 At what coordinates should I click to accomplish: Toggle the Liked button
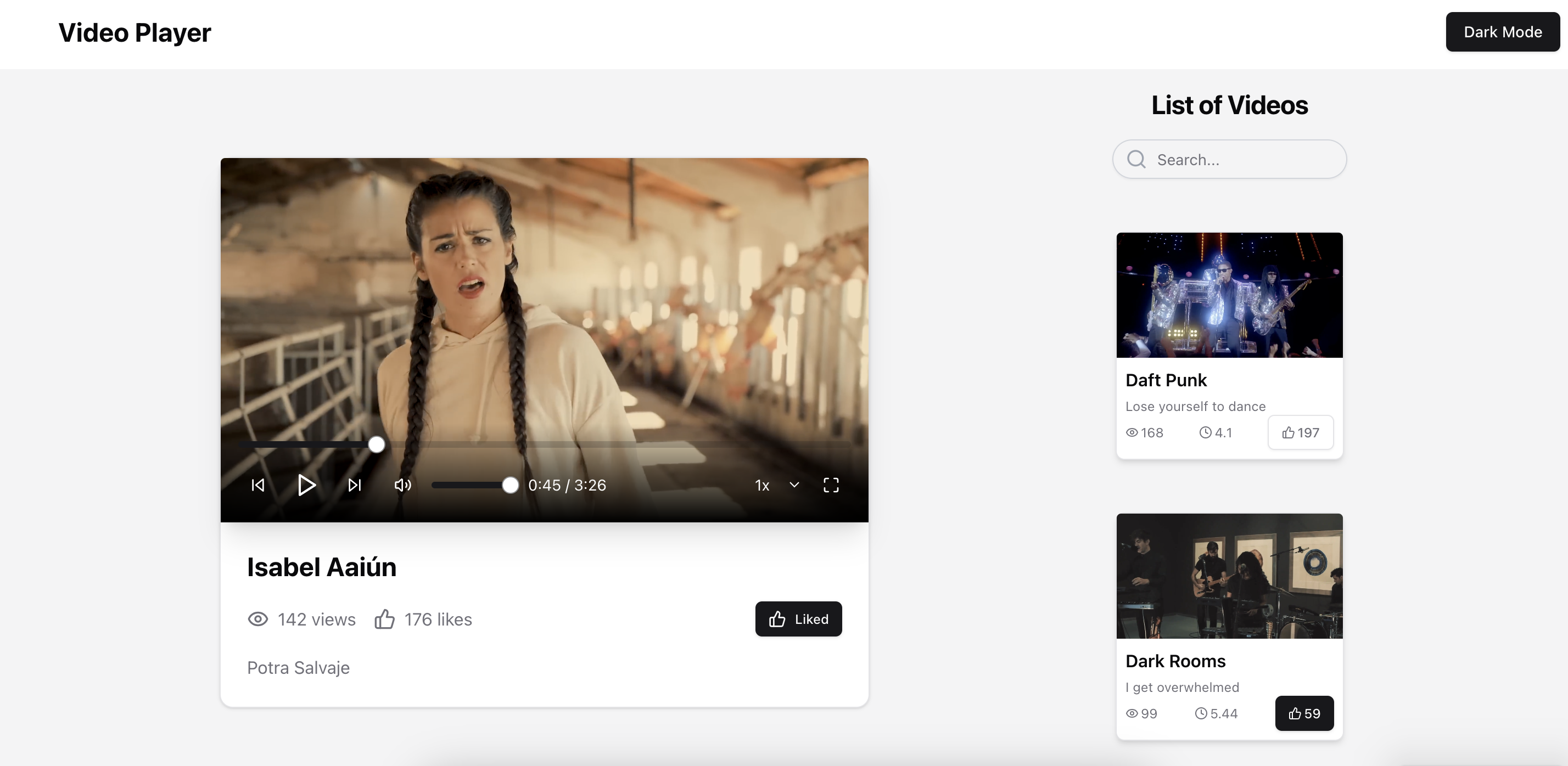pos(798,619)
